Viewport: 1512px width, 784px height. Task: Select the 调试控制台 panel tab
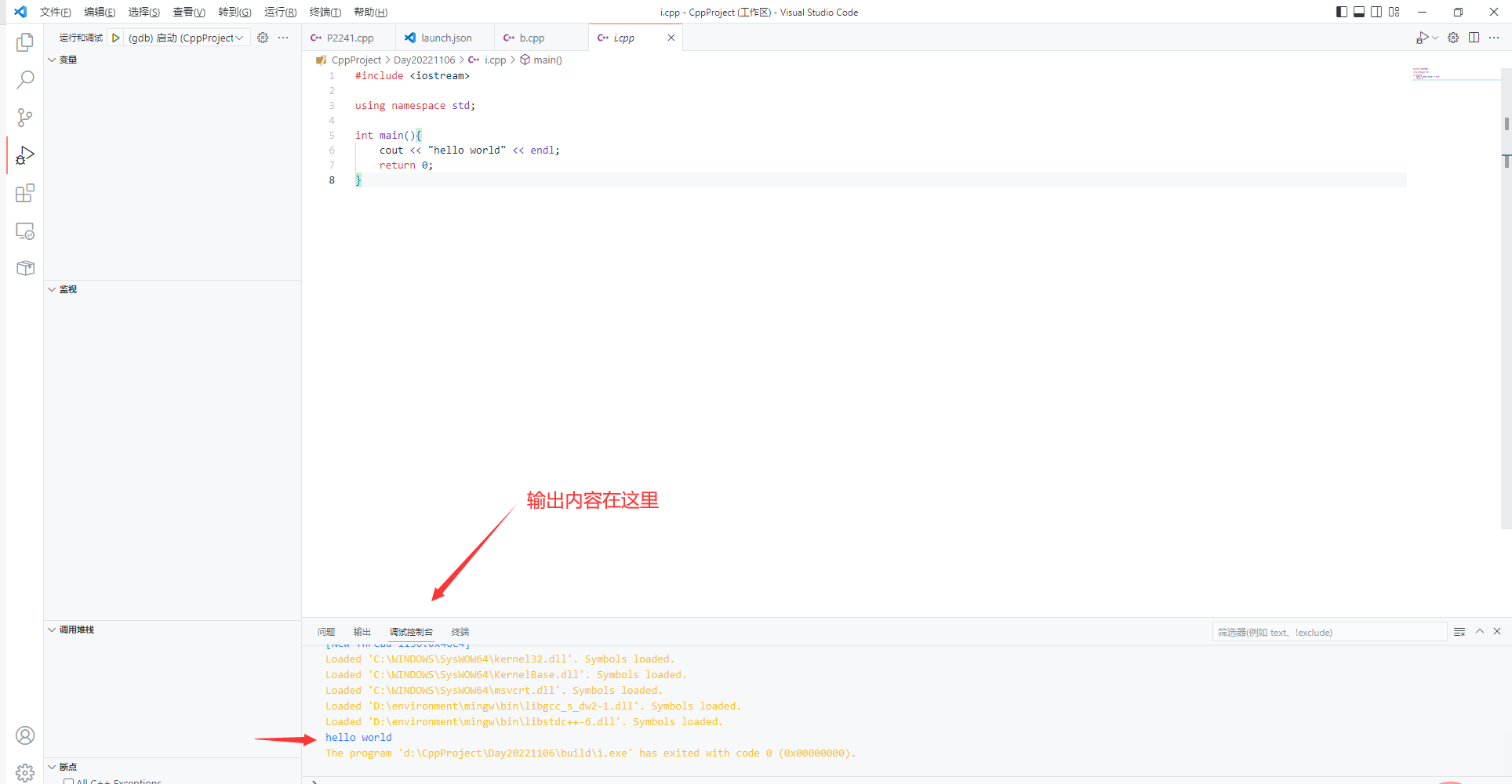[411, 632]
